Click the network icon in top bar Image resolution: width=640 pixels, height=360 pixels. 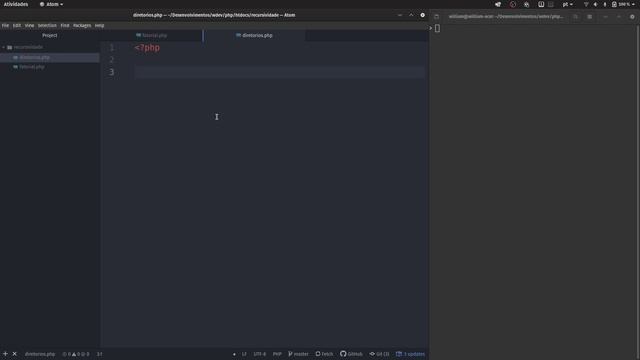(586, 4)
